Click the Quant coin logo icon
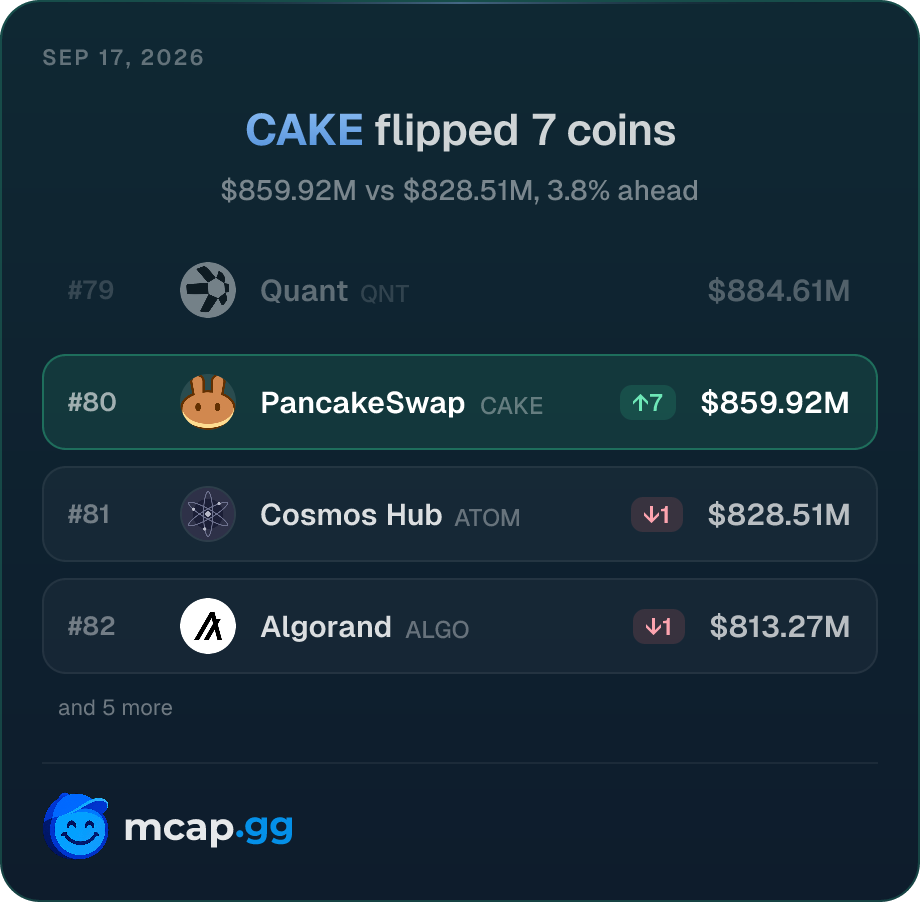 pos(208,290)
